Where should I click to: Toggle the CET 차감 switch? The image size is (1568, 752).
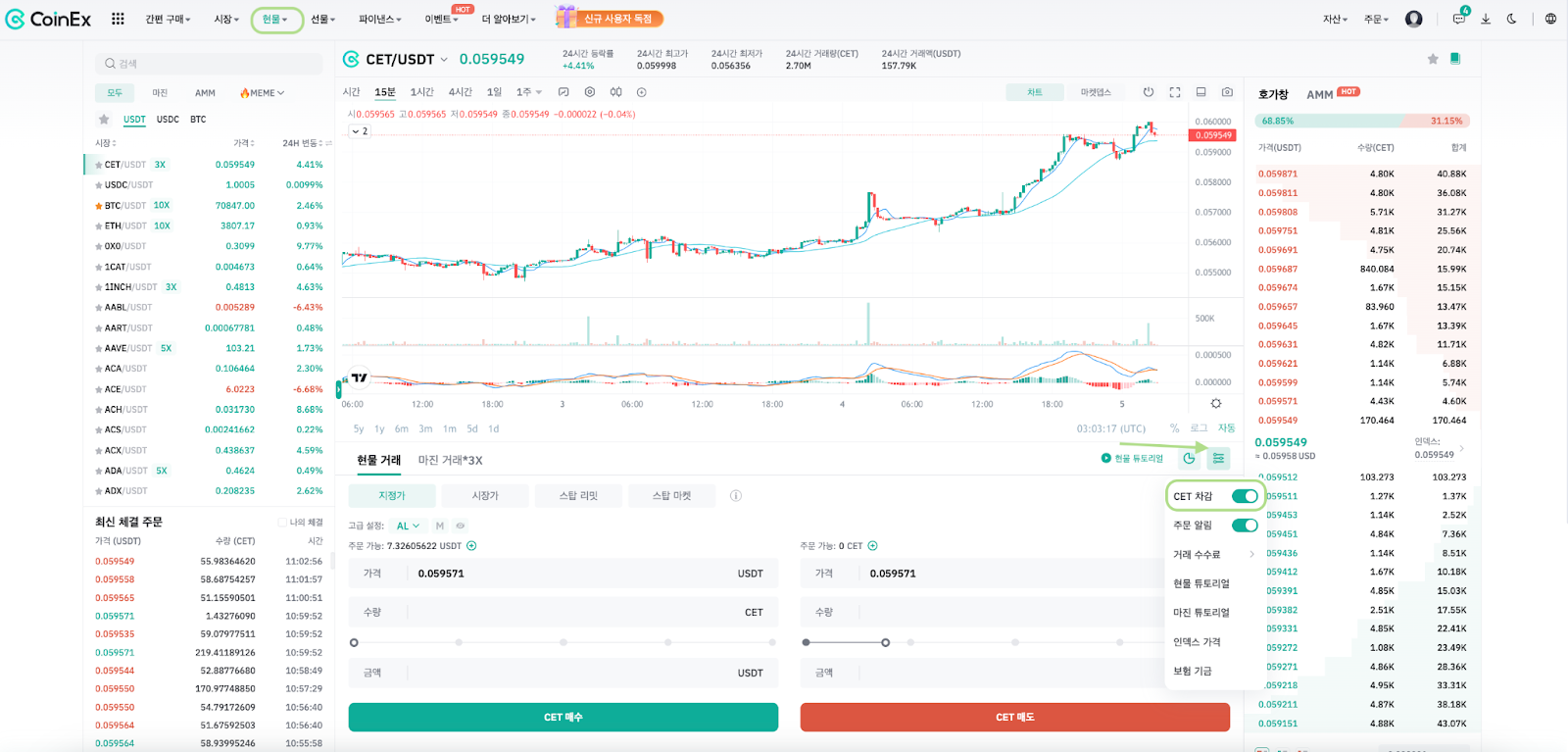click(x=1245, y=496)
